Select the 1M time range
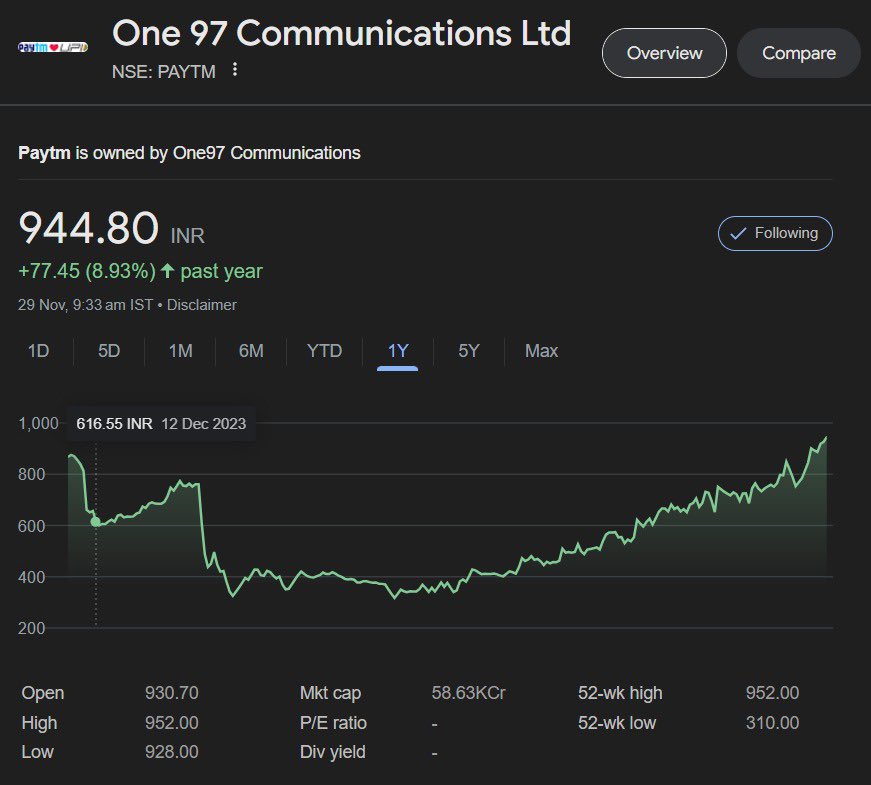Screen dimensions: 871x785 (181, 351)
